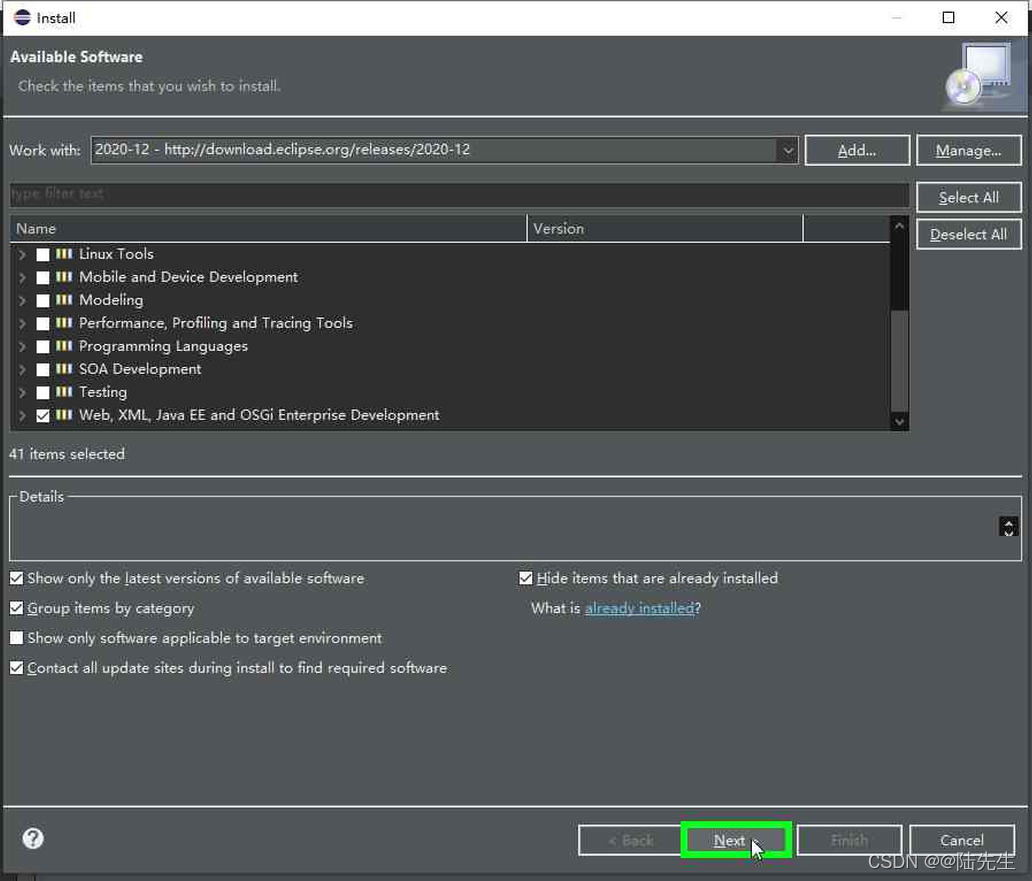
Task: Disable 'Group items by category'
Action: (x=16, y=608)
